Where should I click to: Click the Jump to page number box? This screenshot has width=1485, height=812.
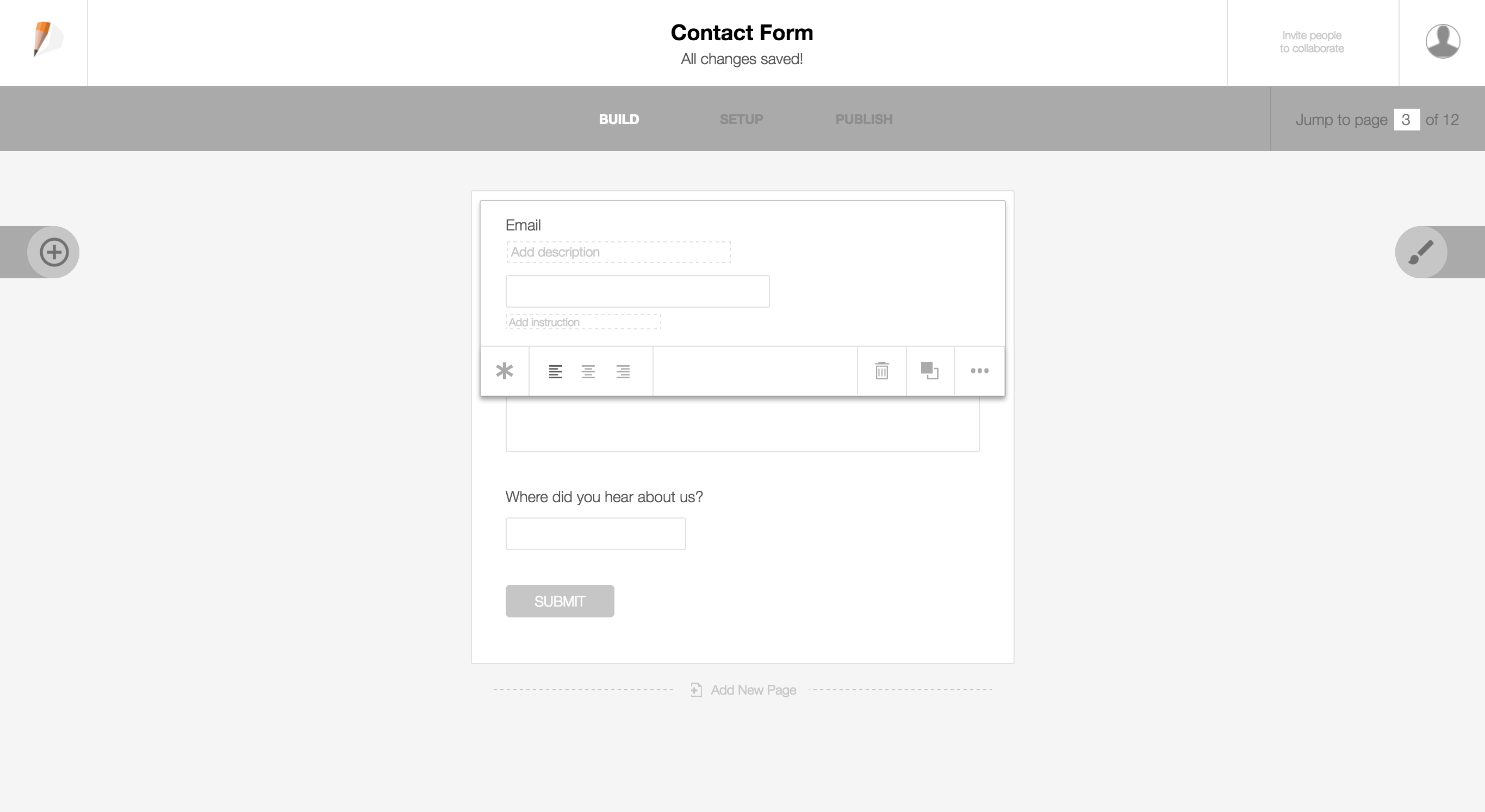click(x=1406, y=120)
